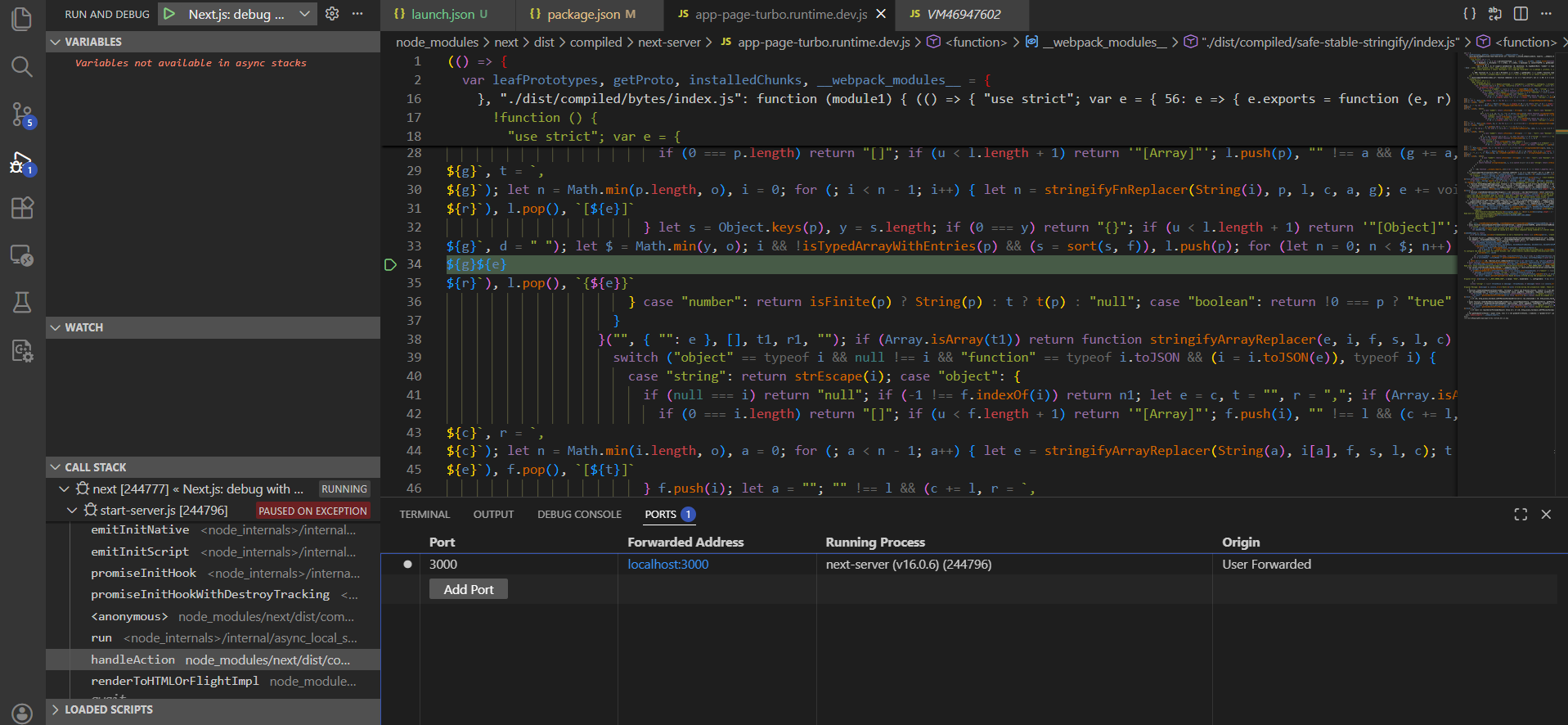This screenshot has width=1568, height=725.
Task: Open launch.json via the gear icon
Action: point(332,14)
